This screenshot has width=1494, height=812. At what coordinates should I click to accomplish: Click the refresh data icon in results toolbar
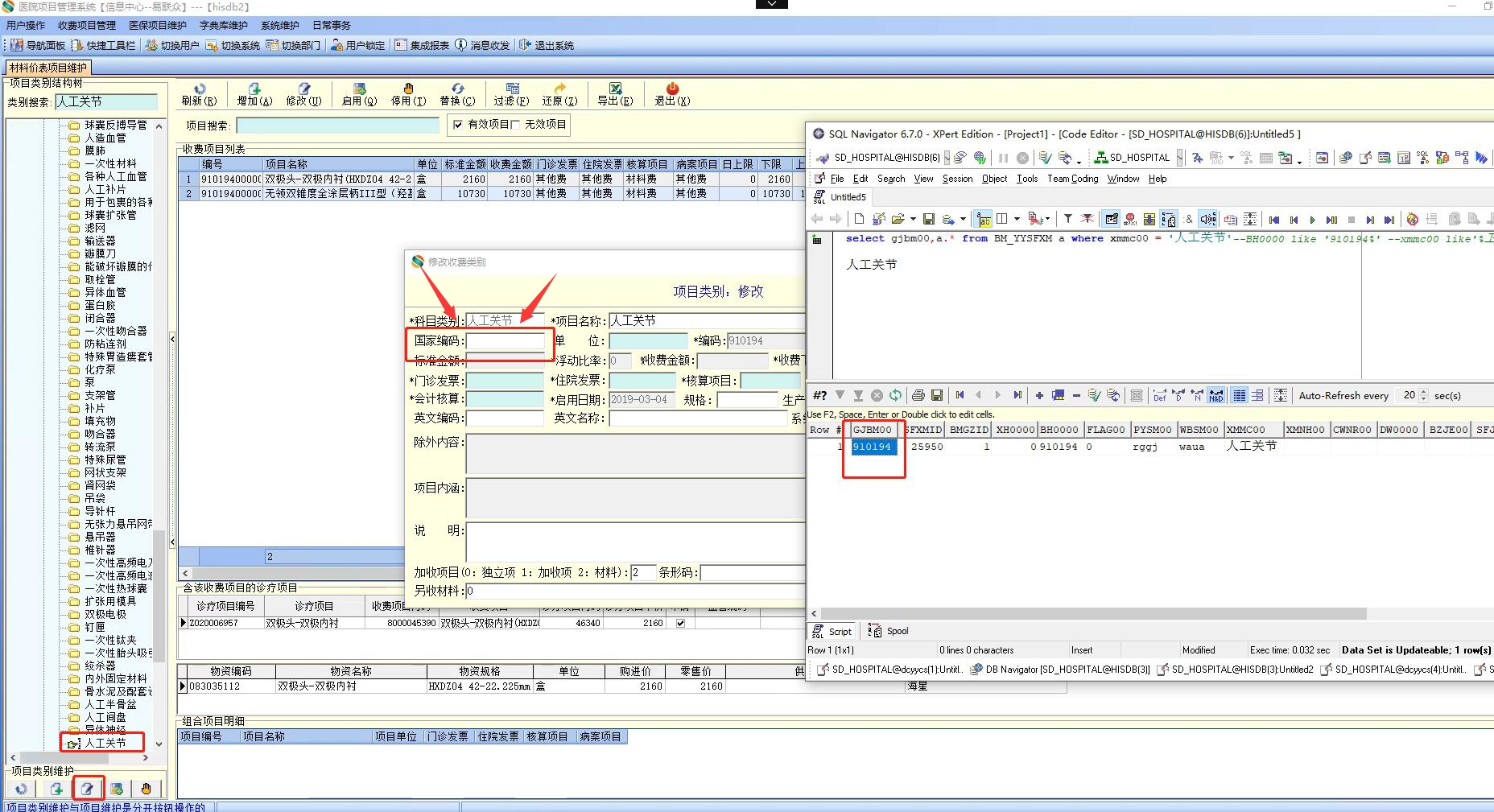coord(895,395)
